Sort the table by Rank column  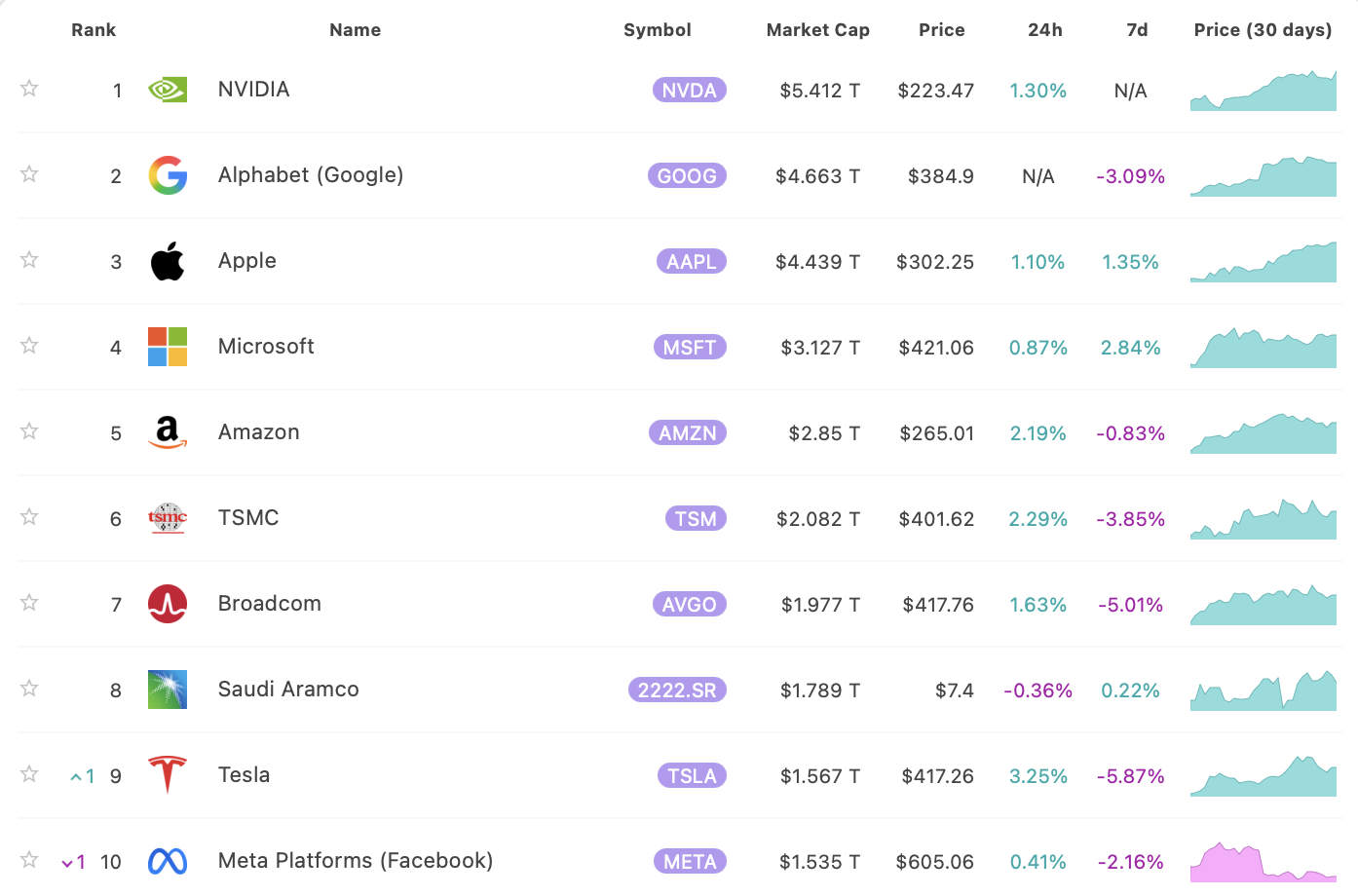point(94,30)
